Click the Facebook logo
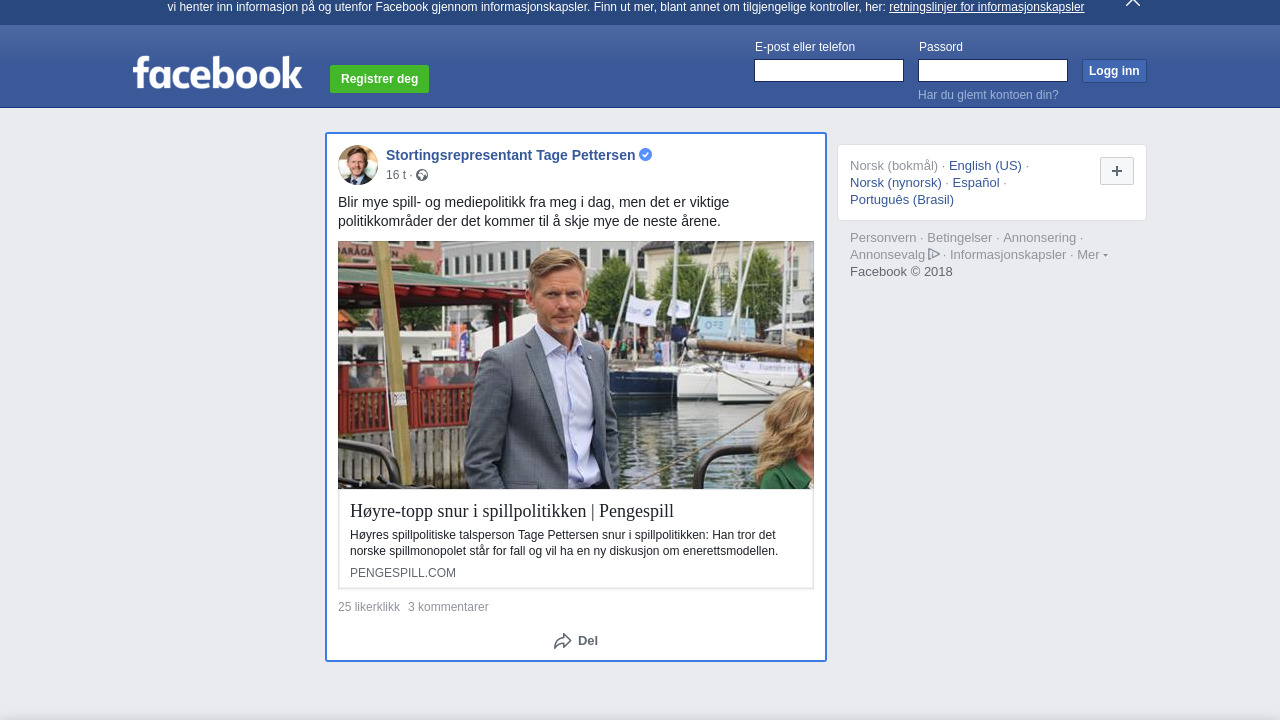1280x720 pixels. (217, 72)
